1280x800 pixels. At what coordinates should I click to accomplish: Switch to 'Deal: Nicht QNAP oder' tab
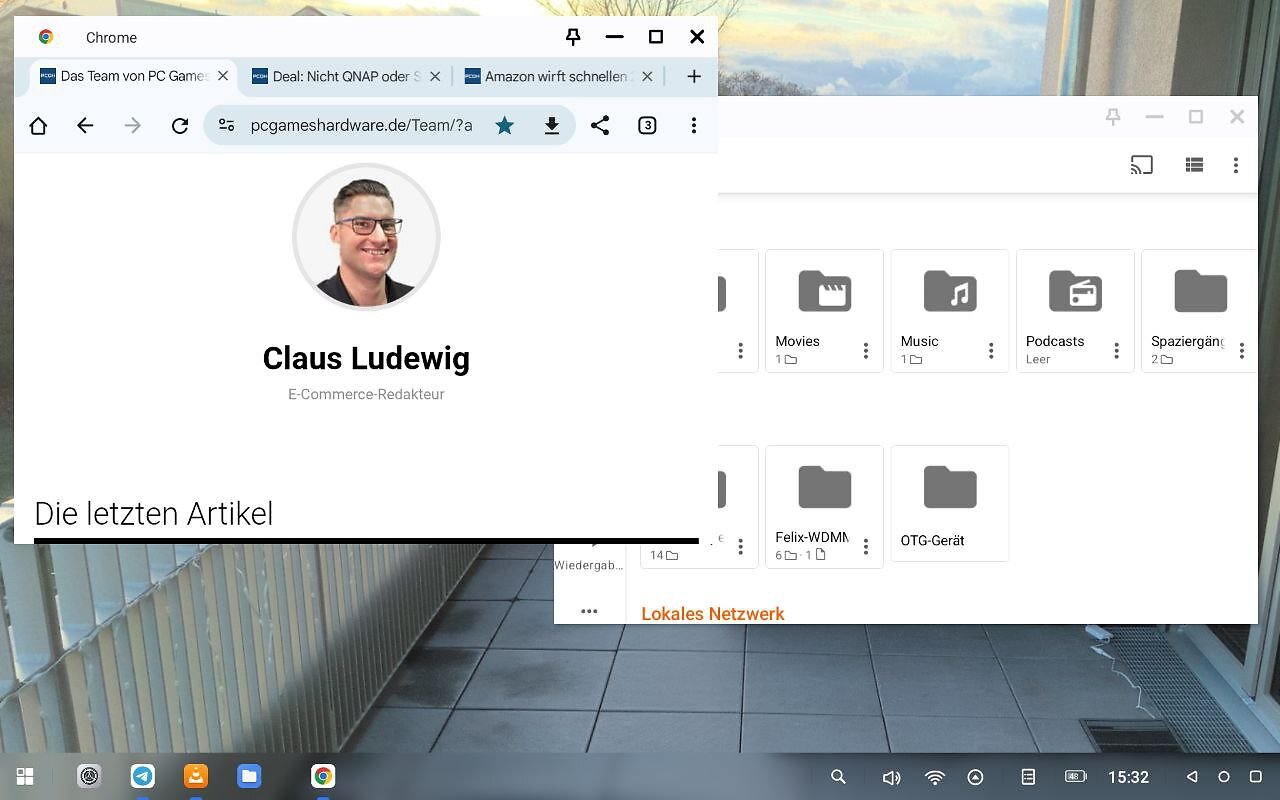346,76
